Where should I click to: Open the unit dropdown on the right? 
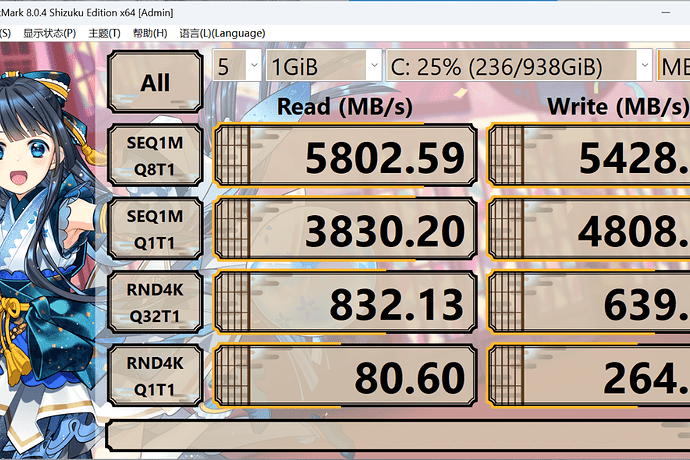tap(673, 66)
